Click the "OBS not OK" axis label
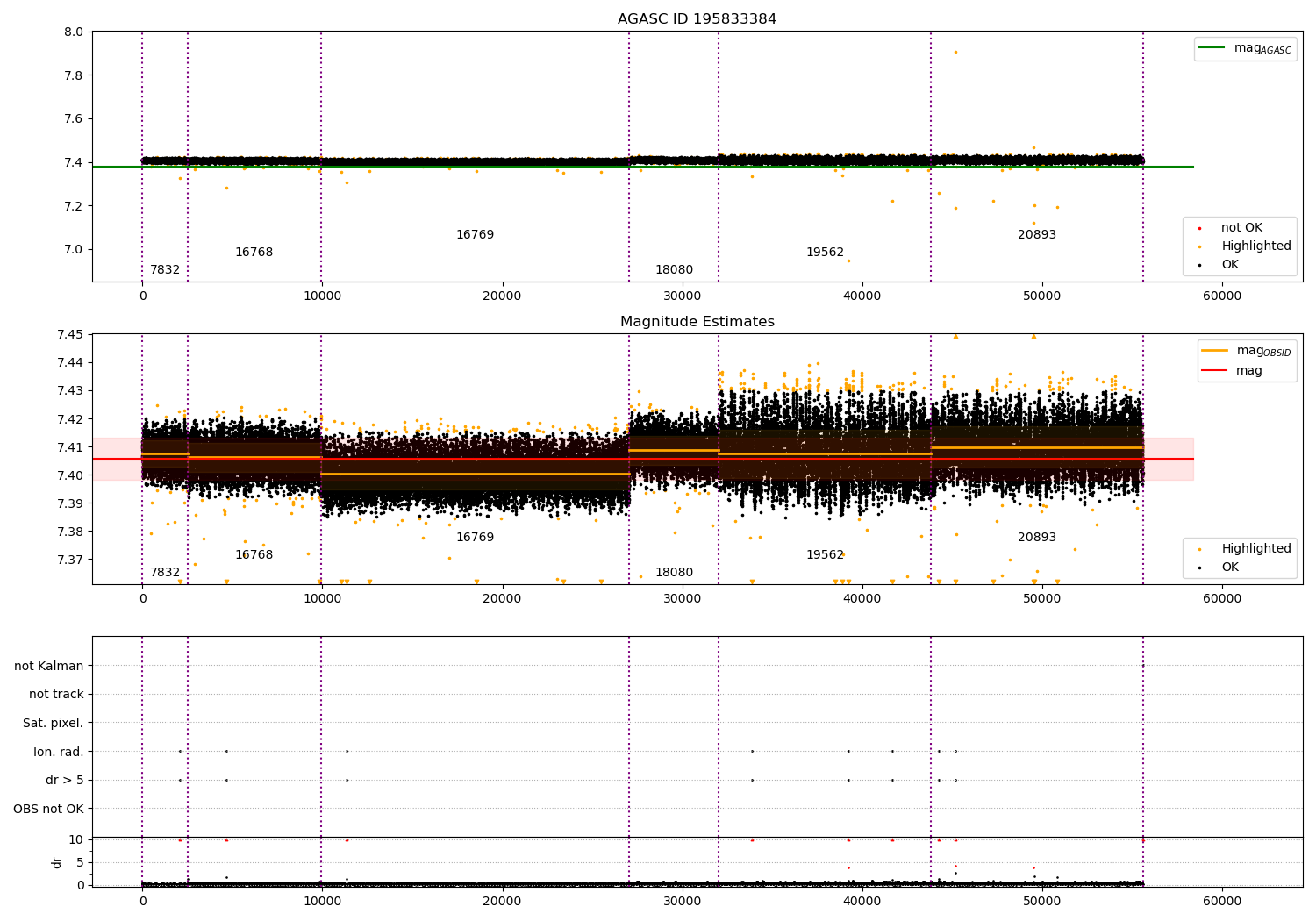The width and height of the screenshot is (1316, 921). 48,809
